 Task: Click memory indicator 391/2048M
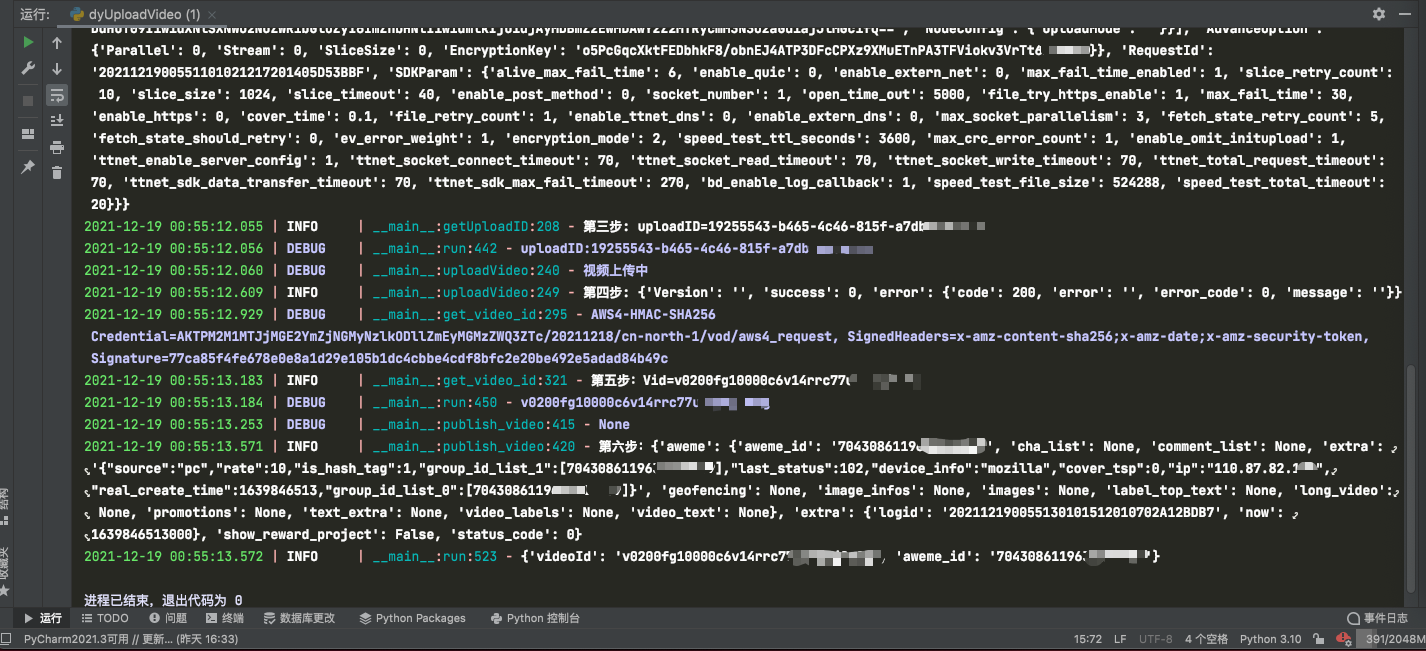1393,639
